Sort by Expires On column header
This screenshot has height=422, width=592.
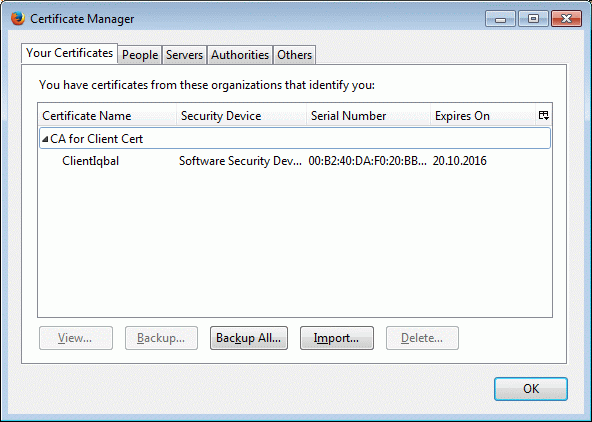coord(484,116)
